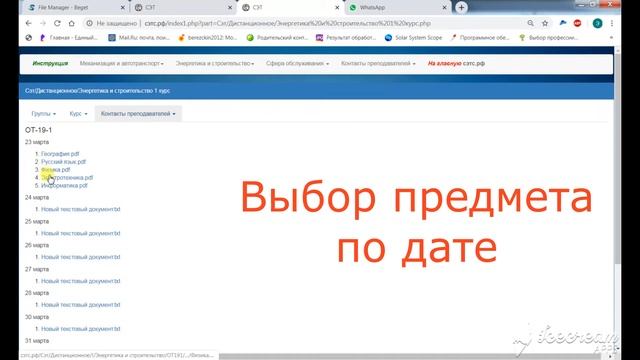
Task: Open Русский язык.pdf link
Action: click(x=63, y=162)
